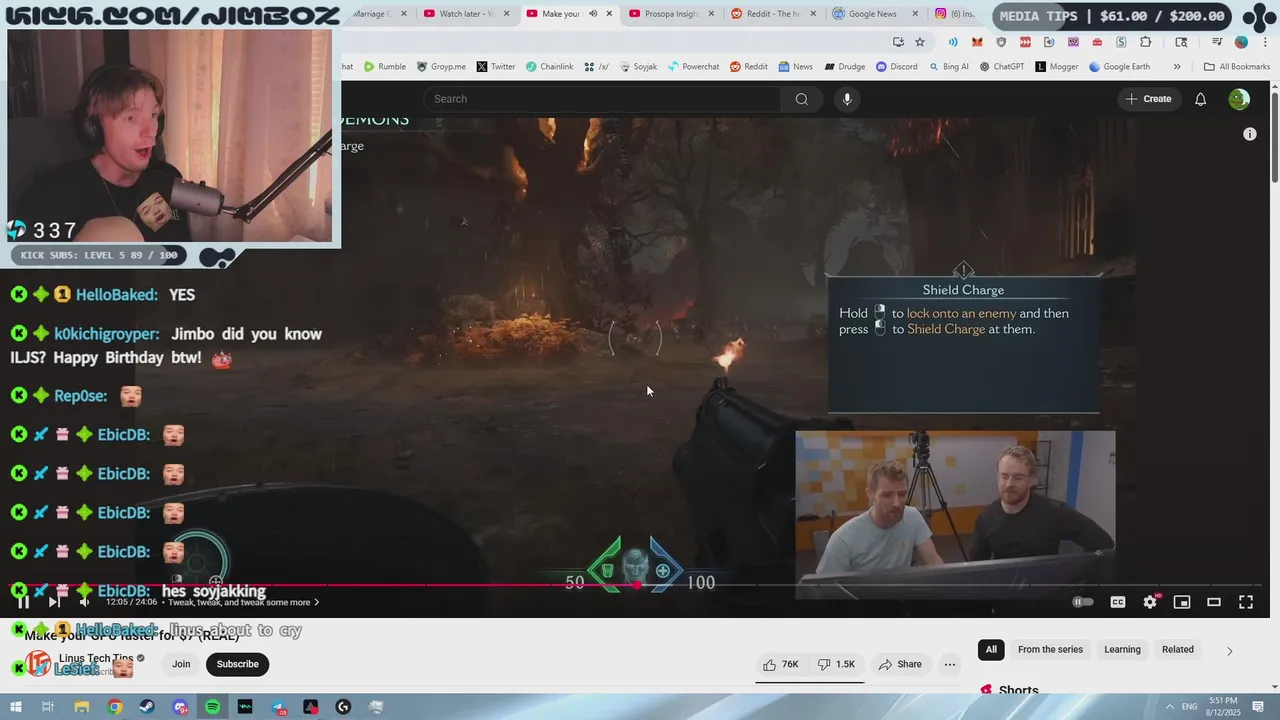This screenshot has width=1280, height=720.
Task: Expand the chapter title 'Tweak, tweak, and tweak some more'
Action: coord(243,602)
